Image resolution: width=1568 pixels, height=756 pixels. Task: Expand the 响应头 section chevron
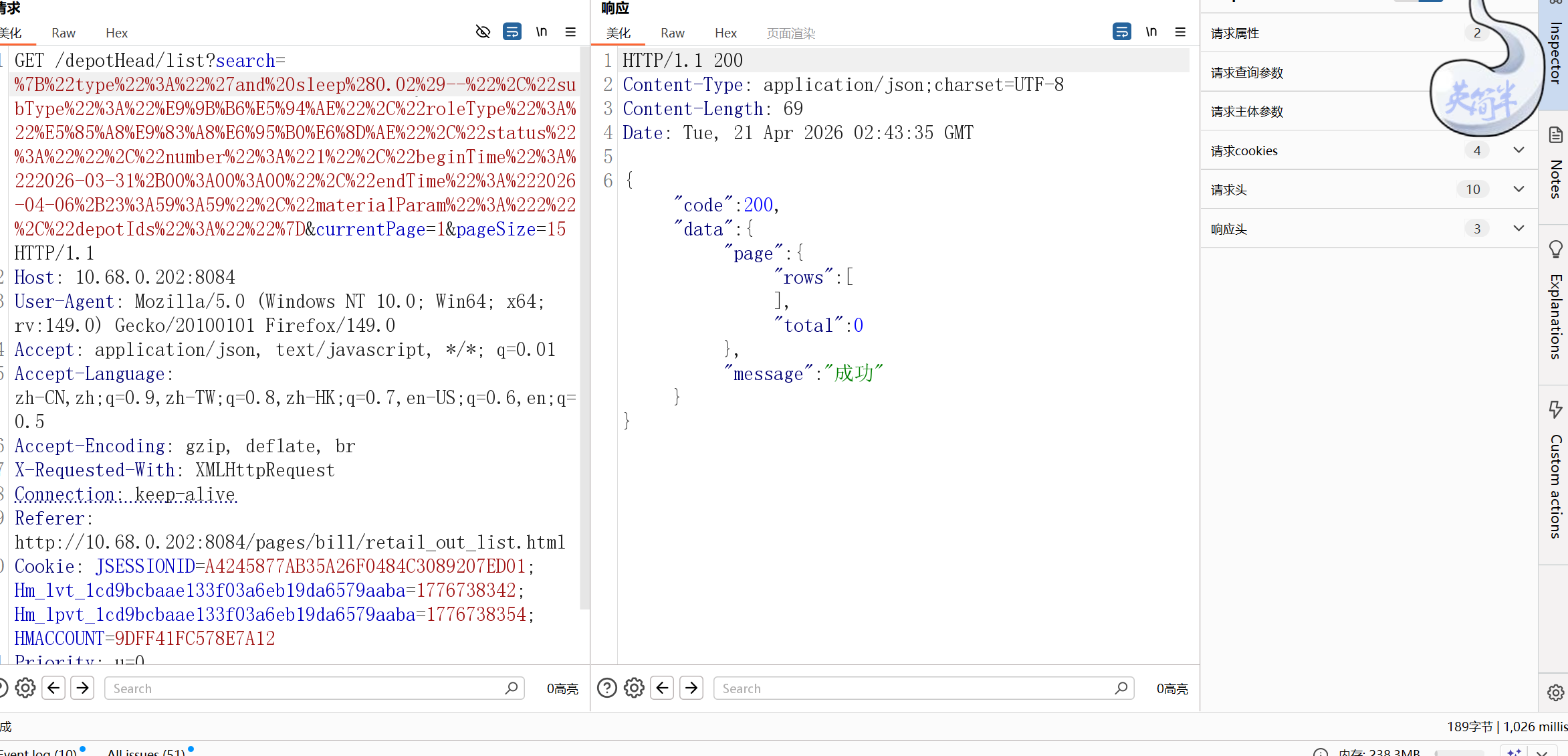[1519, 229]
